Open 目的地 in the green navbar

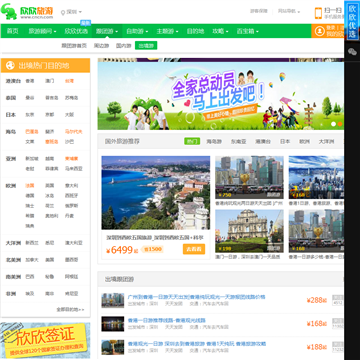coord(195,31)
